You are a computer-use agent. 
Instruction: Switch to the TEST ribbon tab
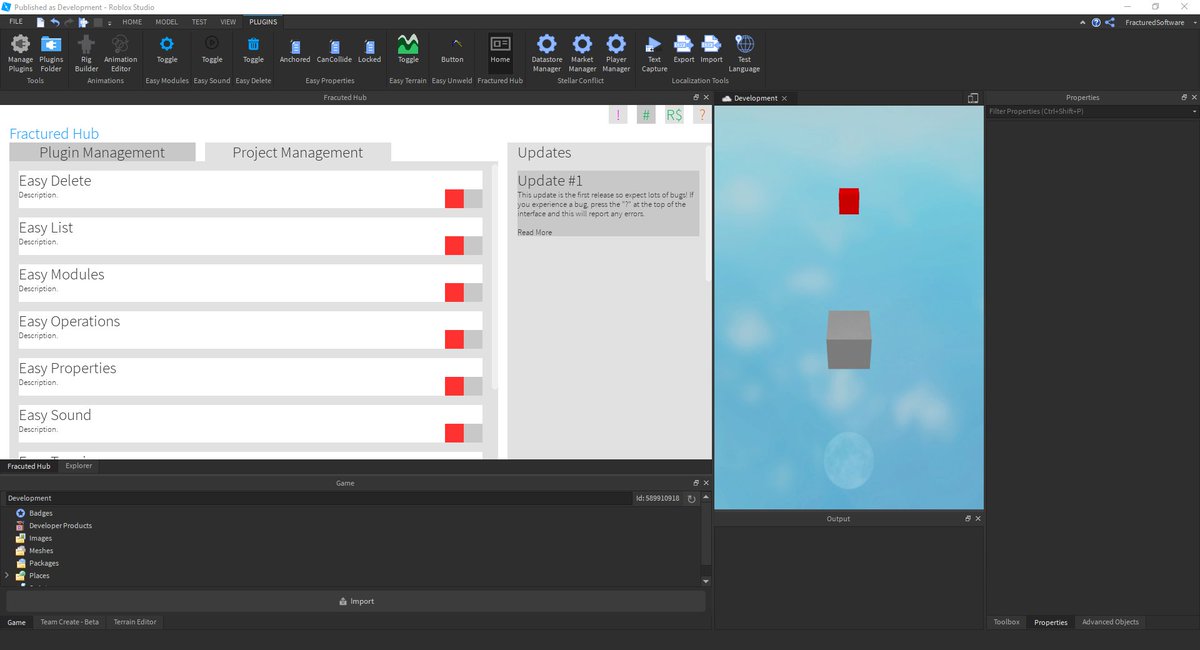(x=199, y=21)
